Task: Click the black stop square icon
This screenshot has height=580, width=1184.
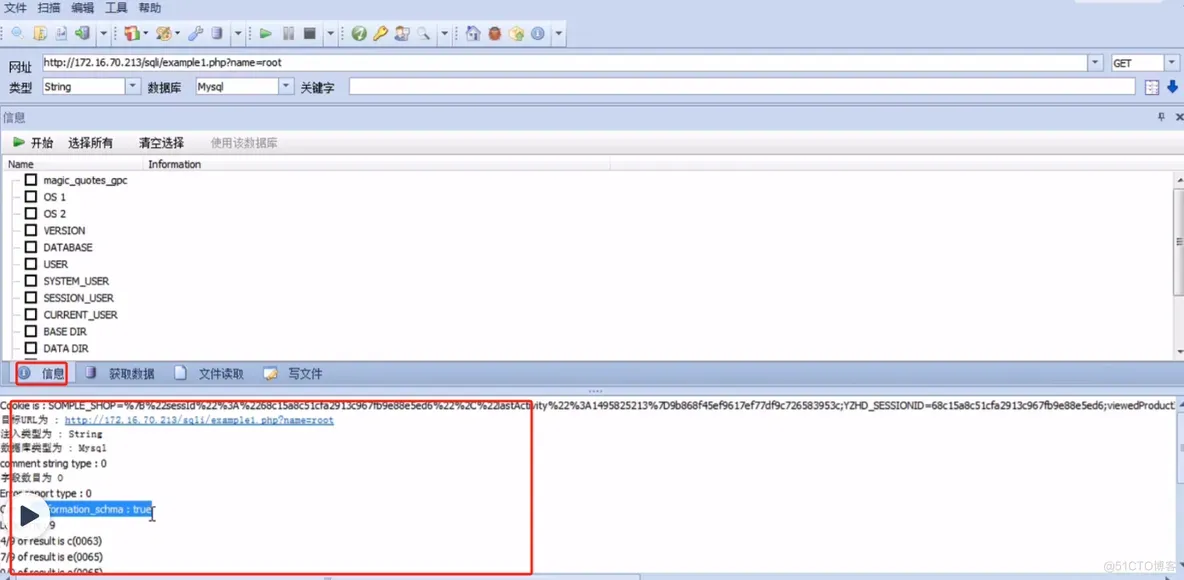Action: click(309, 33)
